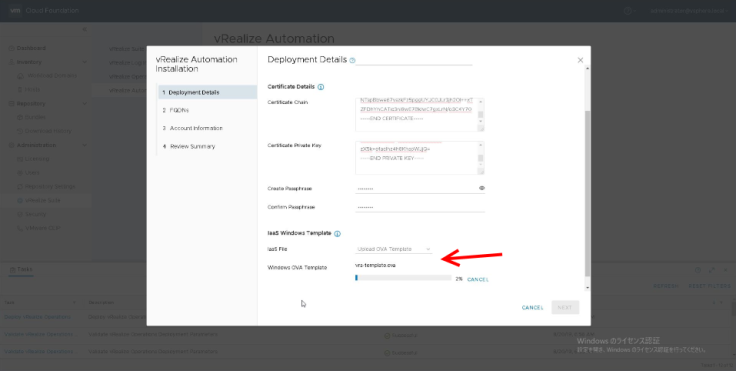
Task: Open Workload Domains in sidebar
Action: (52, 76)
